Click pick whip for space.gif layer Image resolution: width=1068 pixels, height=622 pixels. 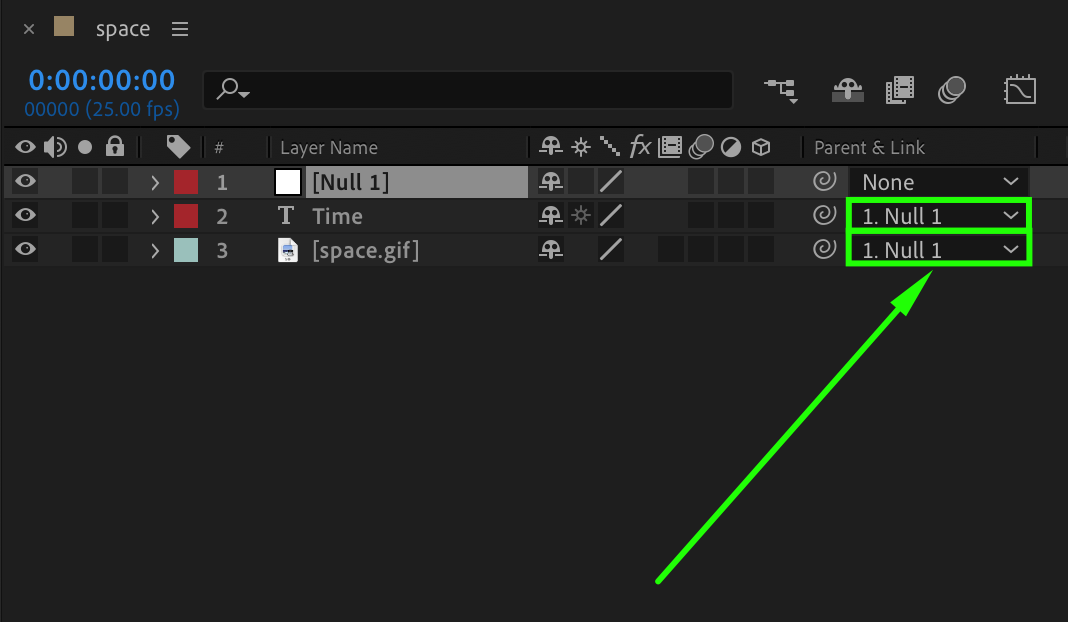point(824,250)
